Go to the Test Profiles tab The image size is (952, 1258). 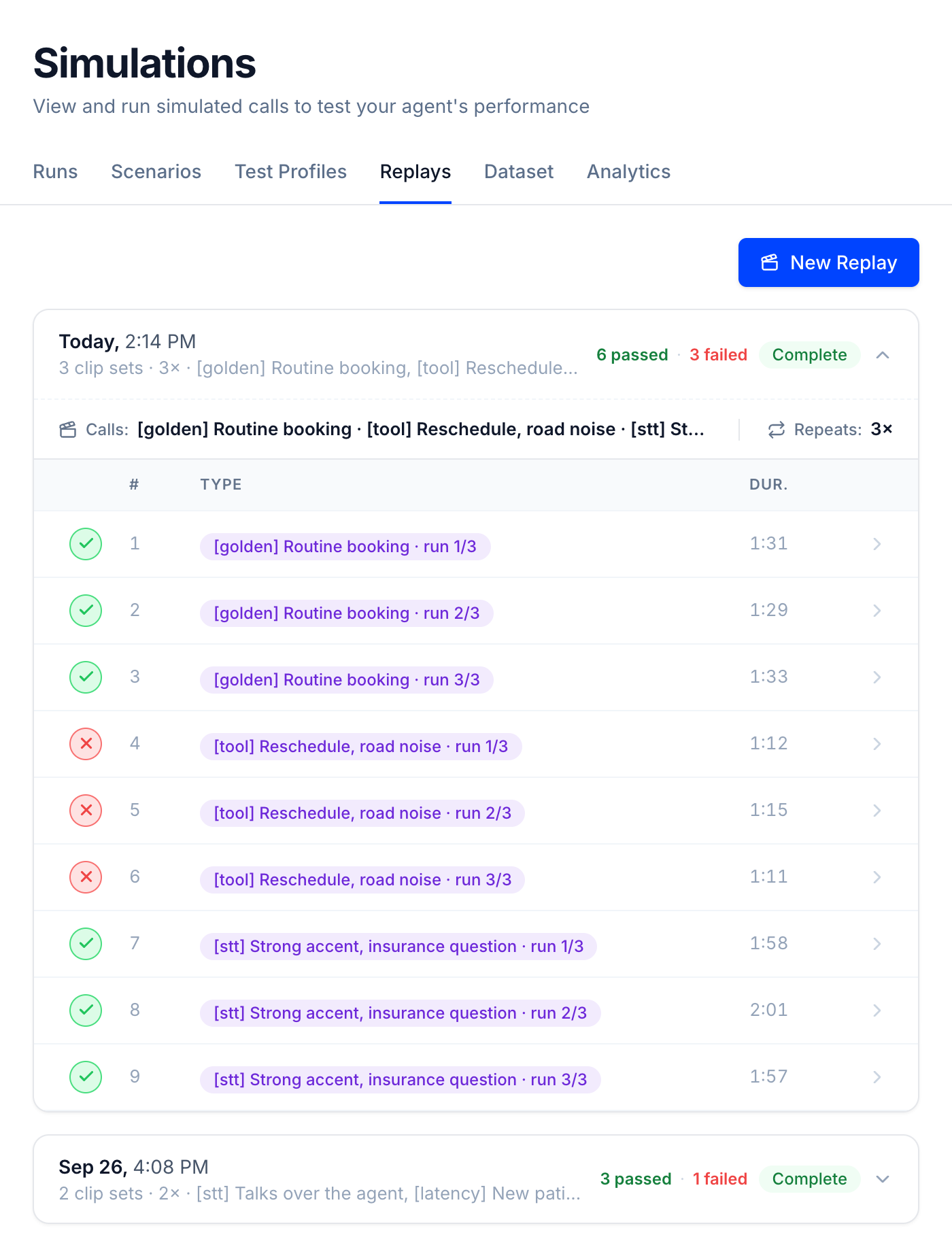pyautogui.click(x=290, y=172)
